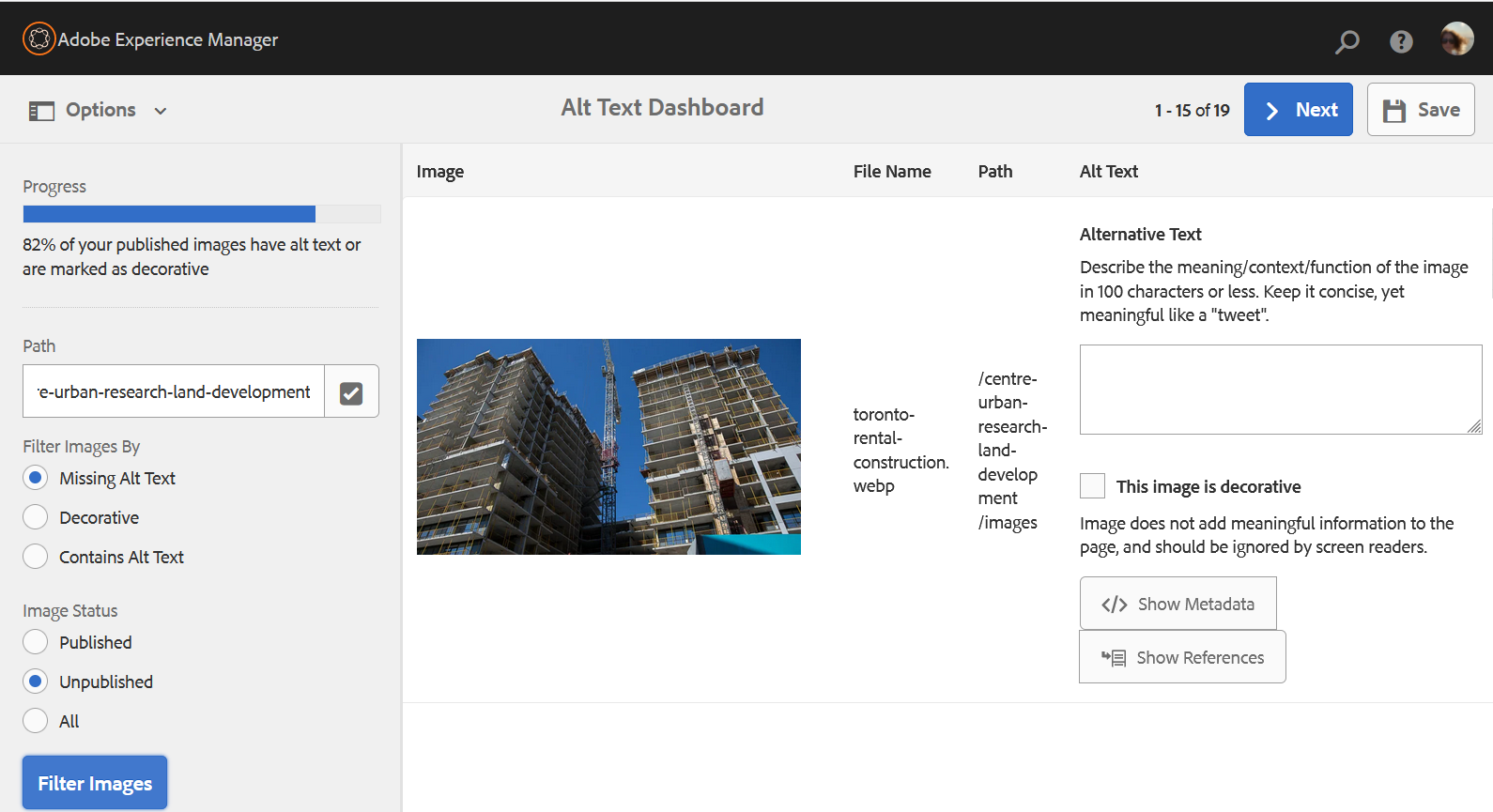Check 'This image is decorative' checkbox
The height and width of the screenshot is (812, 1493).
[x=1092, y=486]
